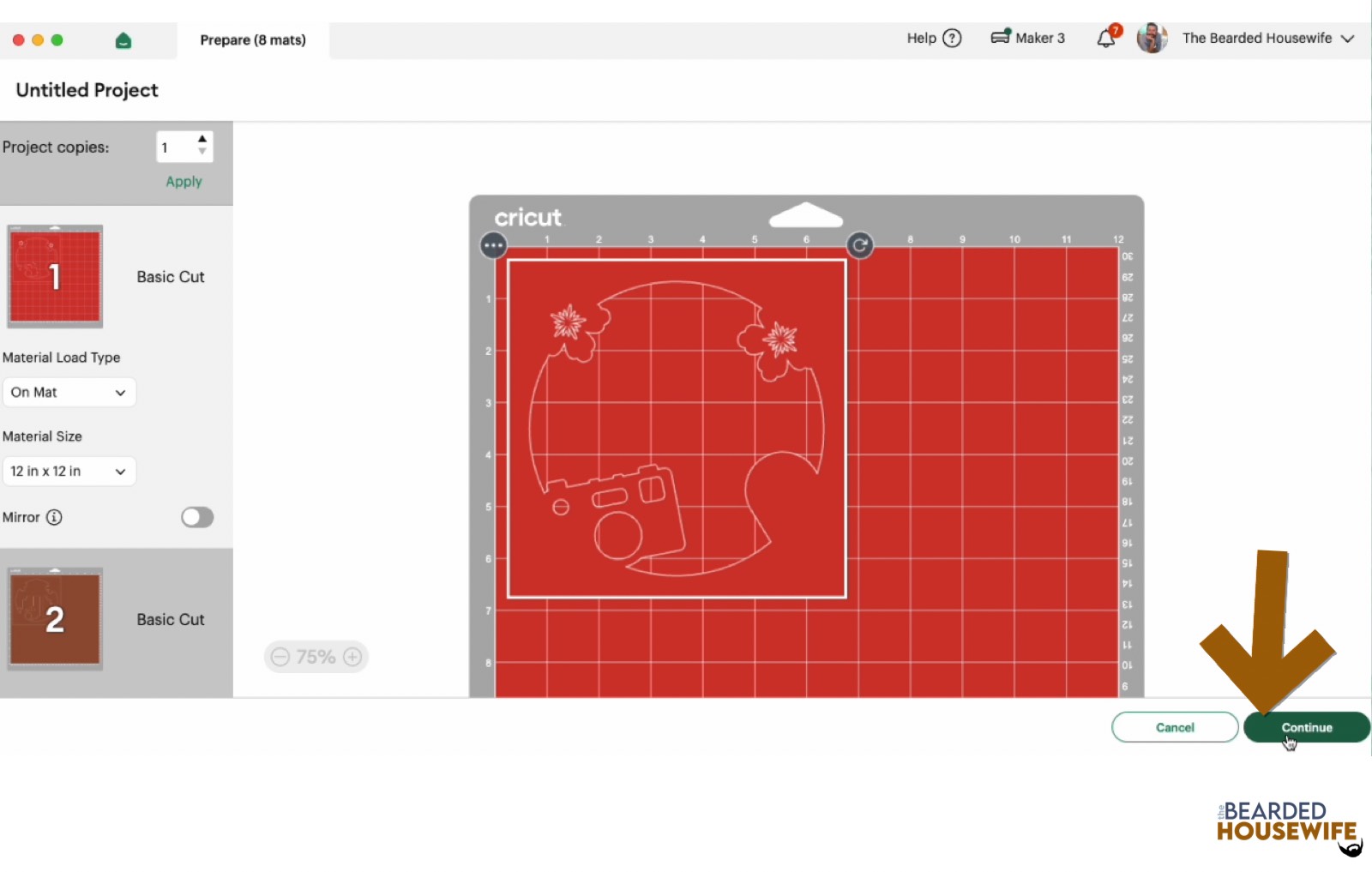The width and height of the screenshot is (1372, 872).
Task: Click the macOS green fullscreen button
Action: (57, 40)
